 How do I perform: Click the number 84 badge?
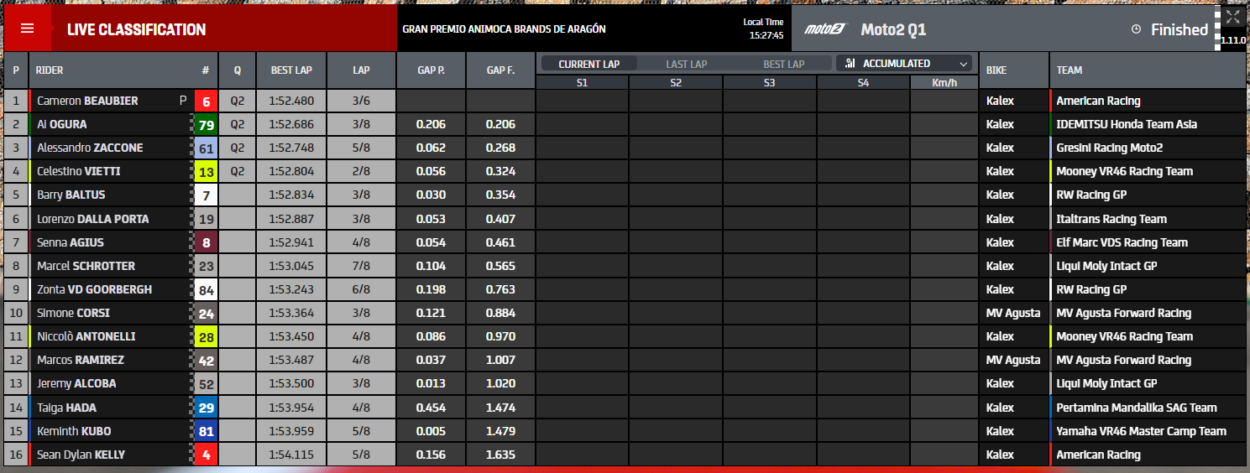coord(205,290)
